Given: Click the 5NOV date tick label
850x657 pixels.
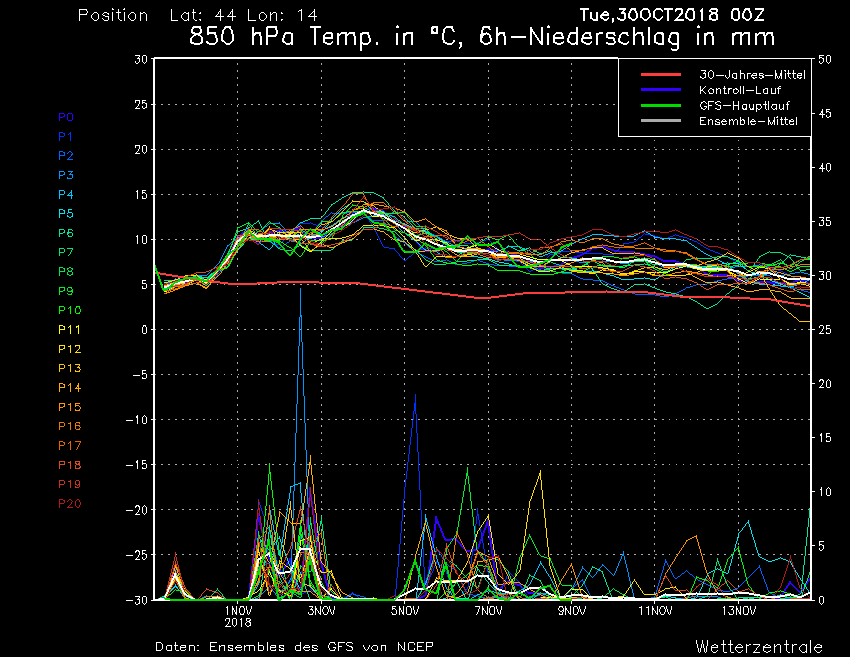Looking at the screenshot, I should [404, 610].
